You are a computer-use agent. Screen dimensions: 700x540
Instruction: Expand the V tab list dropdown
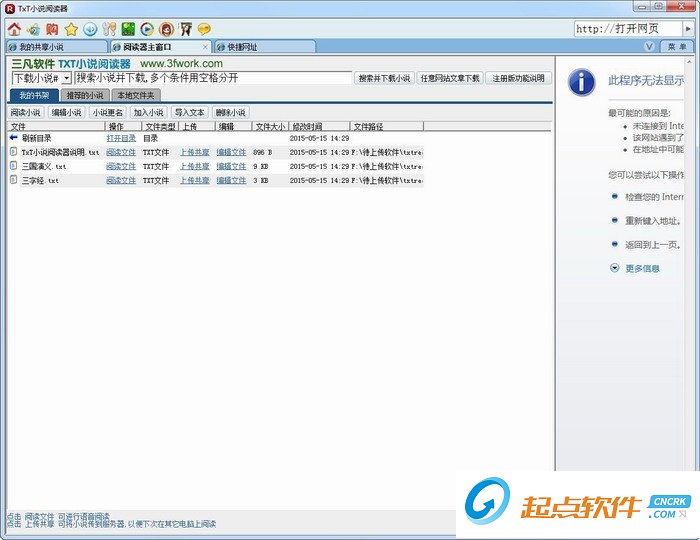[x=649, y=46]
